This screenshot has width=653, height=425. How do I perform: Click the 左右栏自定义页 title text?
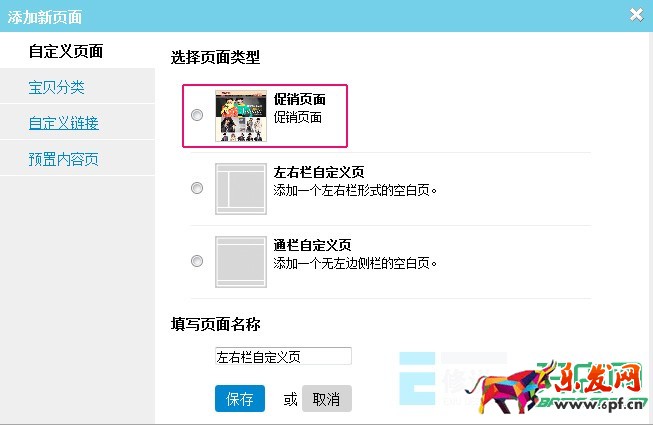319,172
